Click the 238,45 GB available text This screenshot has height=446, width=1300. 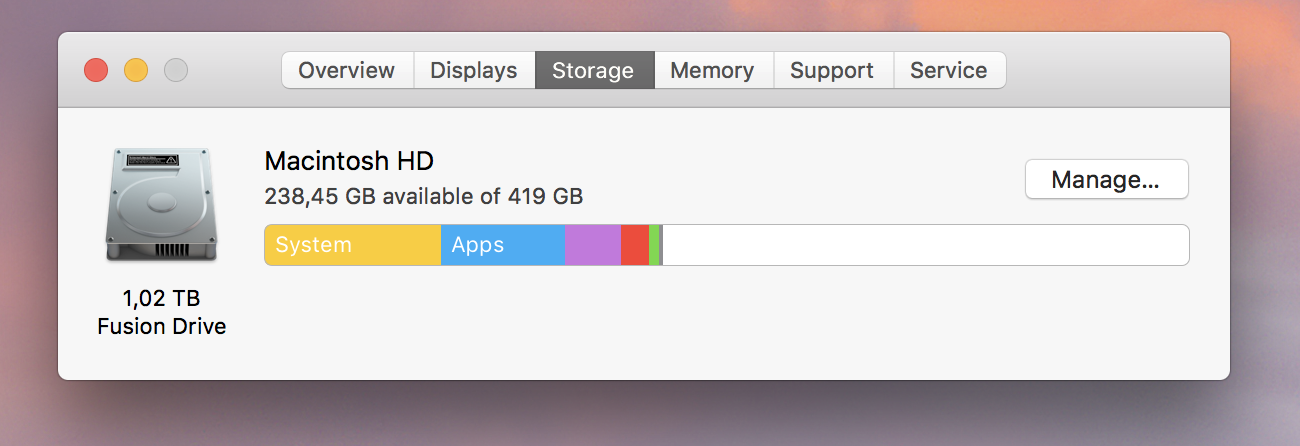(x=423, y=196)
